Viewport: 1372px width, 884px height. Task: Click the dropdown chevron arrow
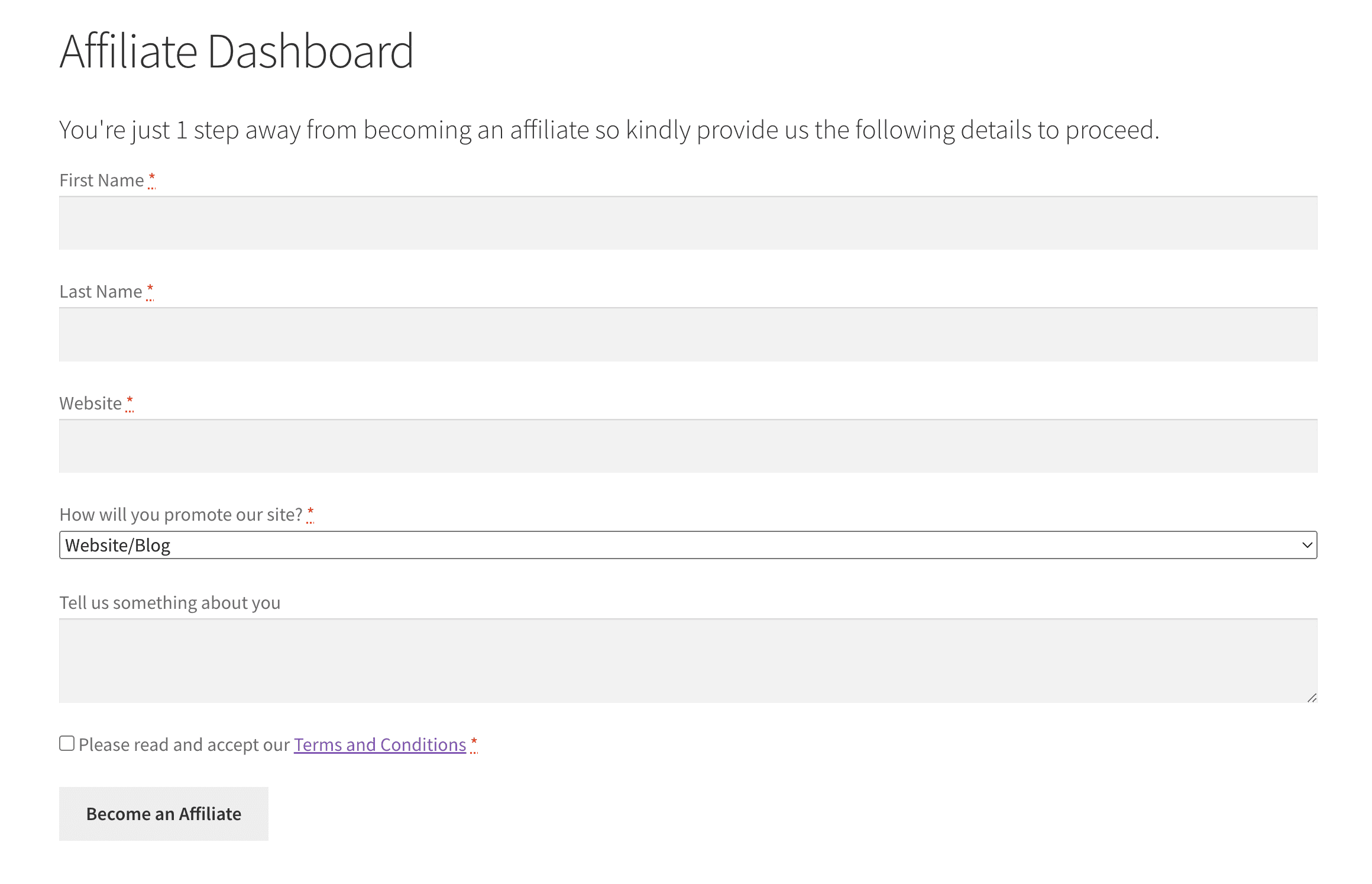pyautogui.click(x=1307, y=545)
